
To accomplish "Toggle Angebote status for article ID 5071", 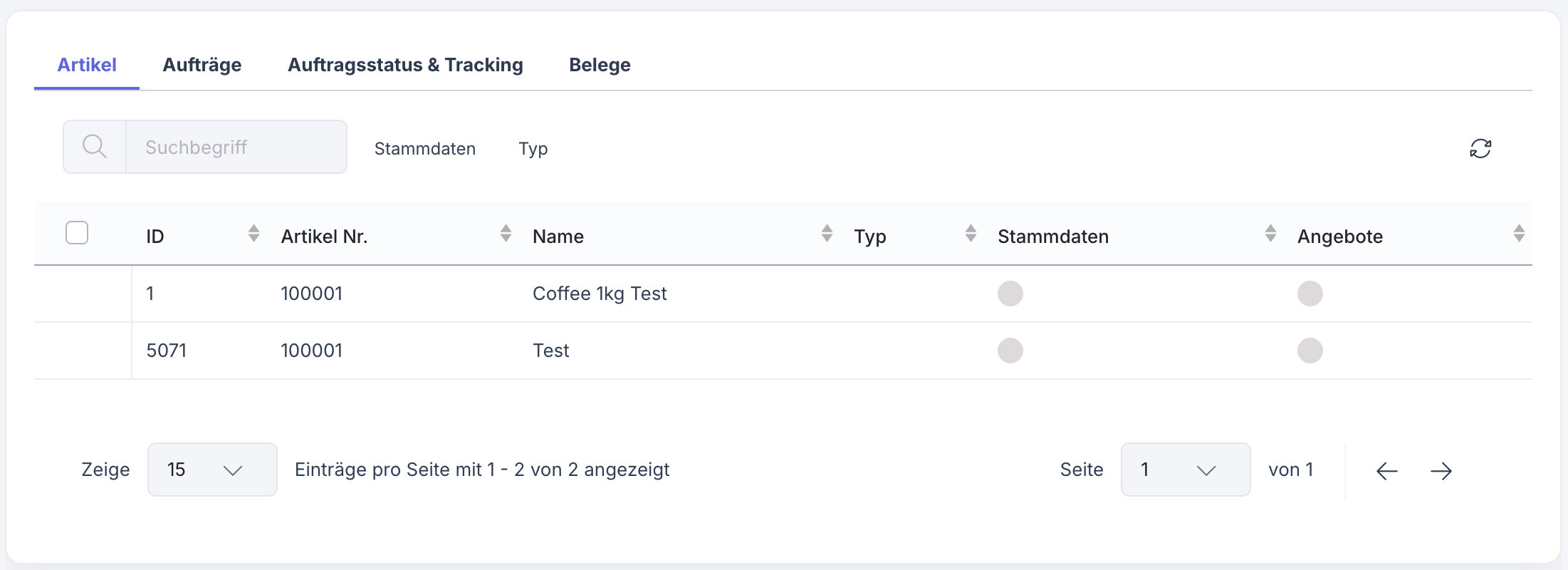I will coord(1310,351).
